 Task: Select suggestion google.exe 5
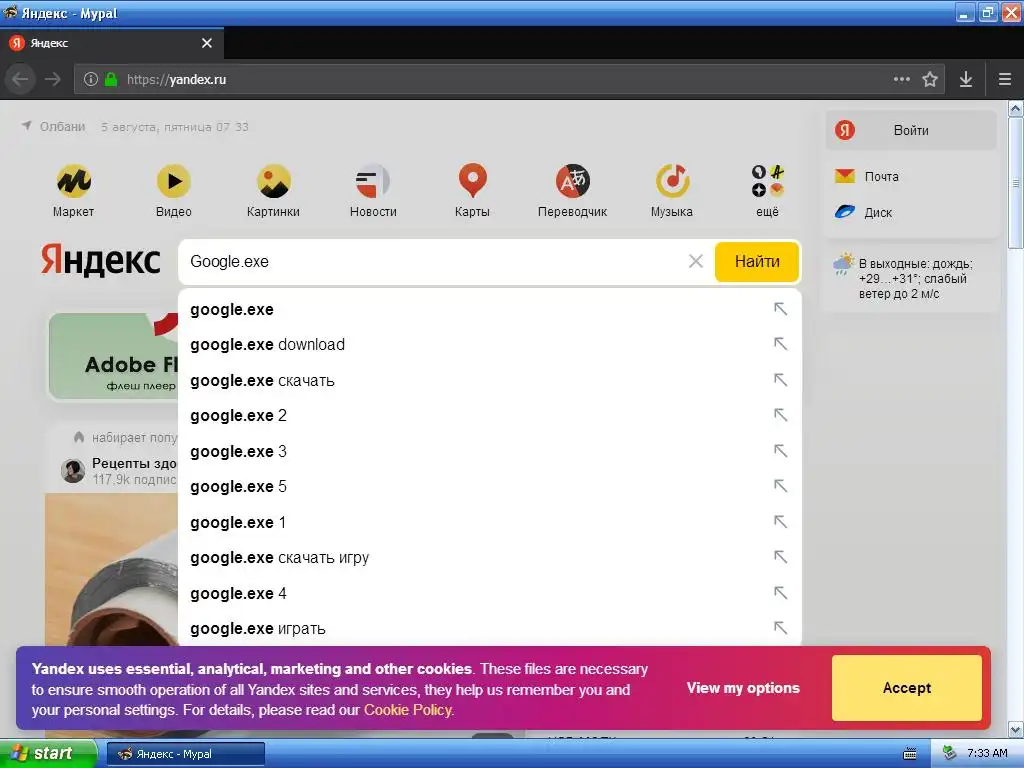point(490,487)
